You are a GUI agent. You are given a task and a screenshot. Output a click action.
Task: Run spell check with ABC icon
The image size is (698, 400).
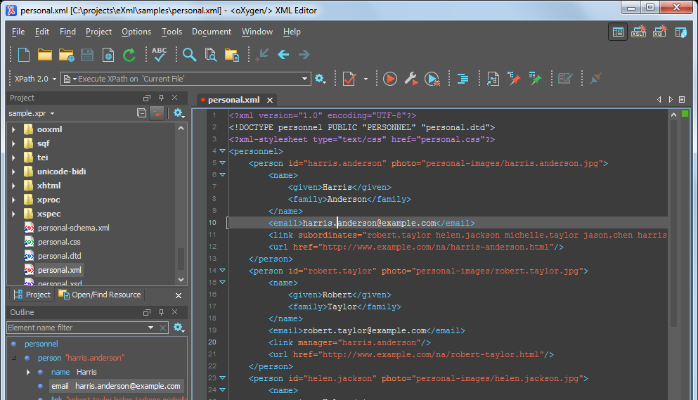coord(159,54)
